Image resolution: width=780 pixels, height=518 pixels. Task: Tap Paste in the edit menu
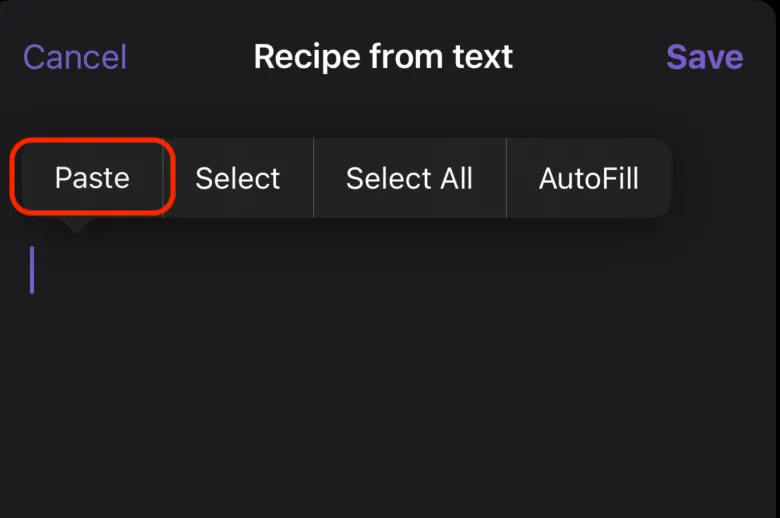92,178
